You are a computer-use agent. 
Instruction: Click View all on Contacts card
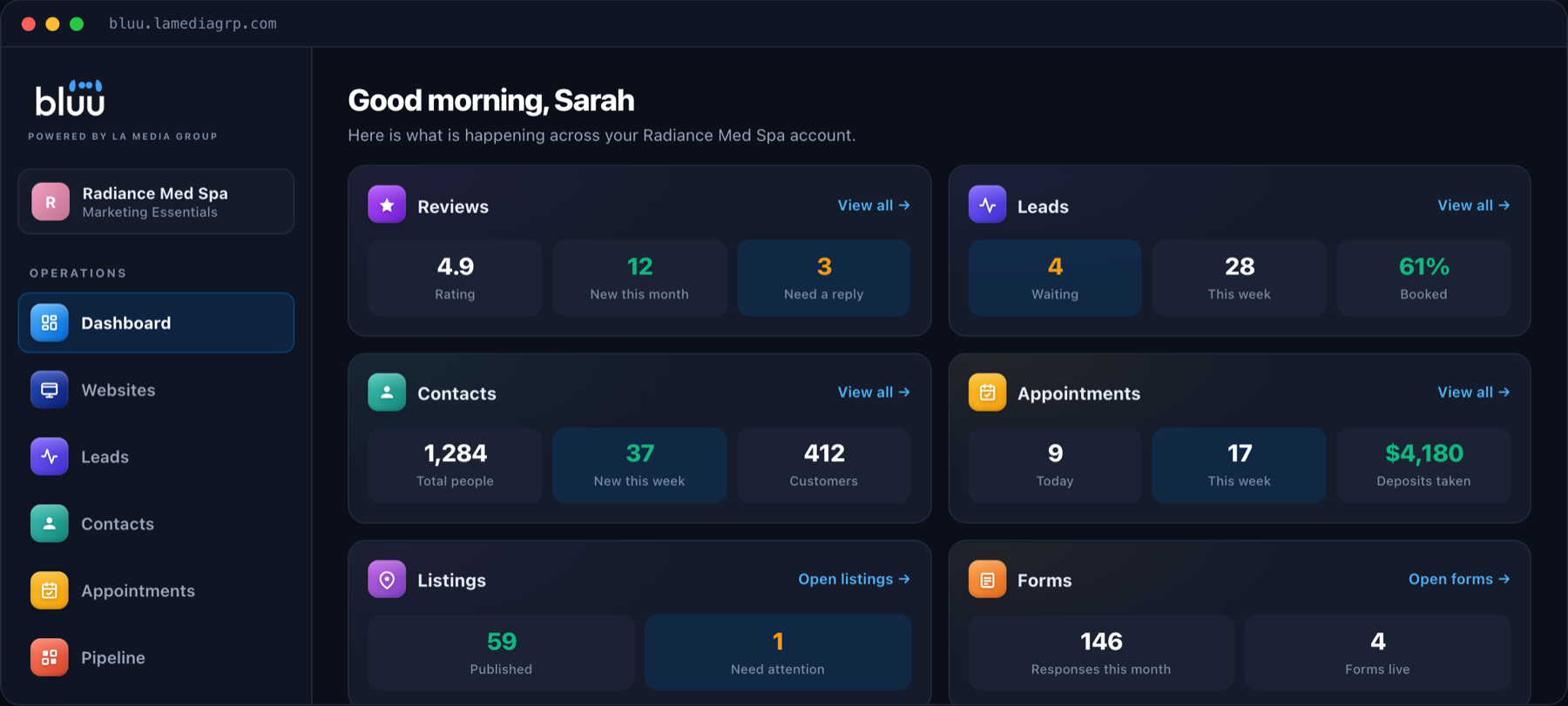click(874, 393)
